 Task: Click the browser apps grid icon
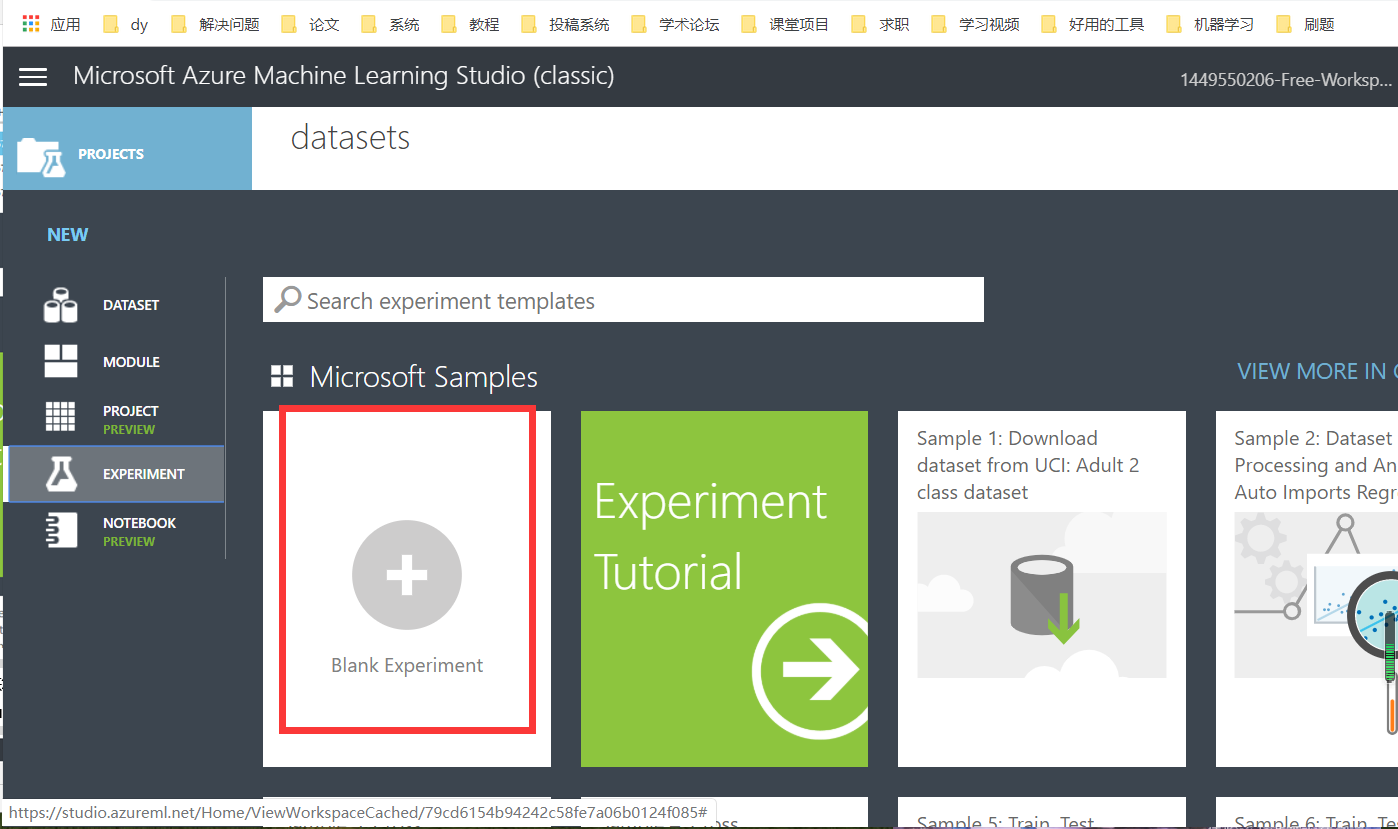[31, 24]
